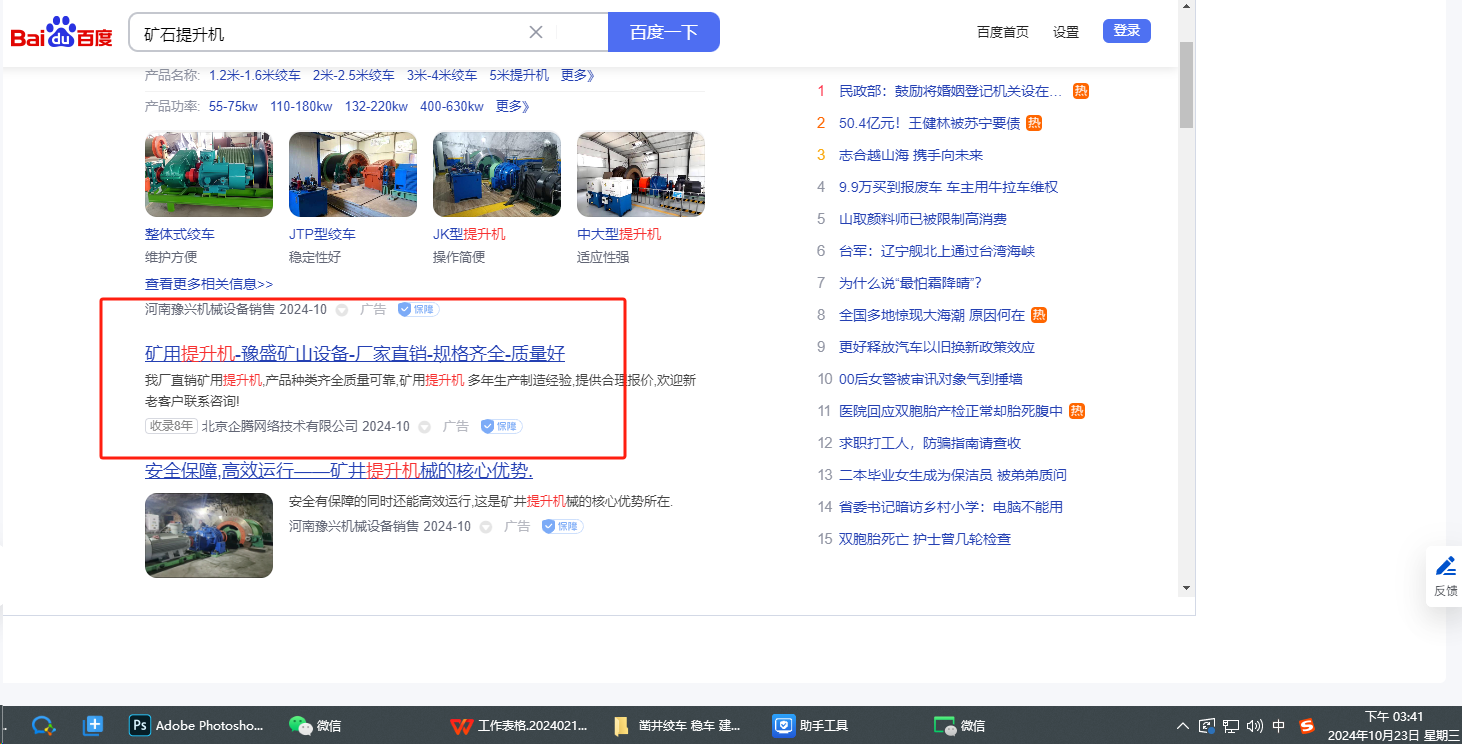Click the volume speaker tray icon

coord(1255,726)
